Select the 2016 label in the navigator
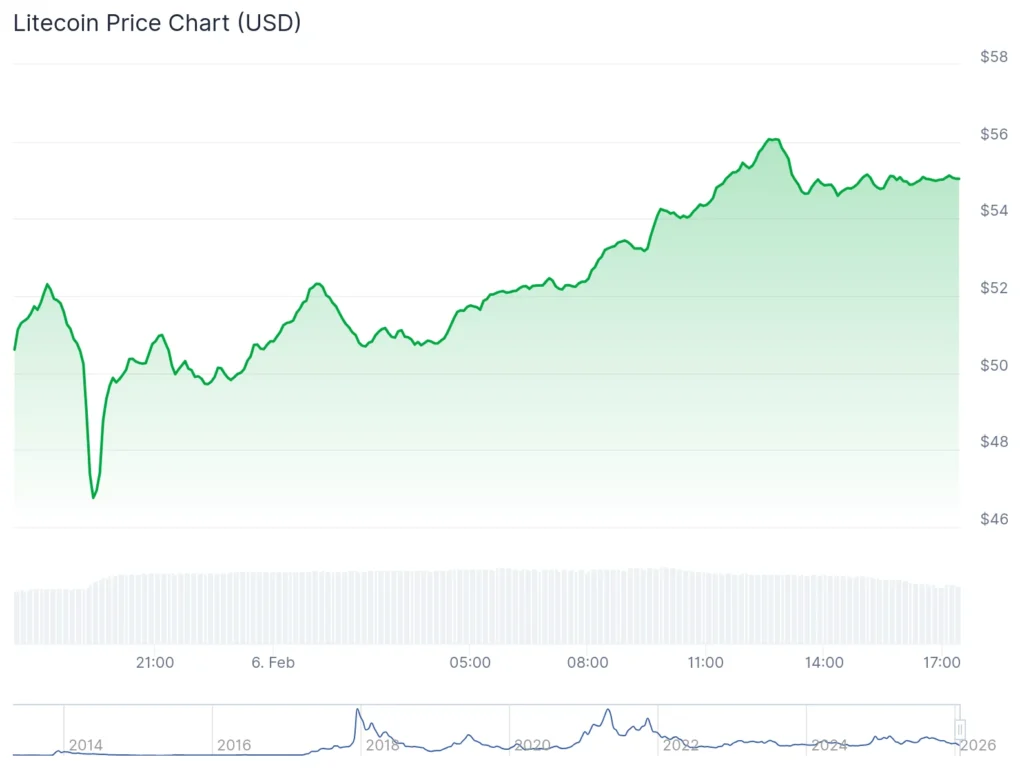This screenshot has width=1024, height=775. pos(234,745)
